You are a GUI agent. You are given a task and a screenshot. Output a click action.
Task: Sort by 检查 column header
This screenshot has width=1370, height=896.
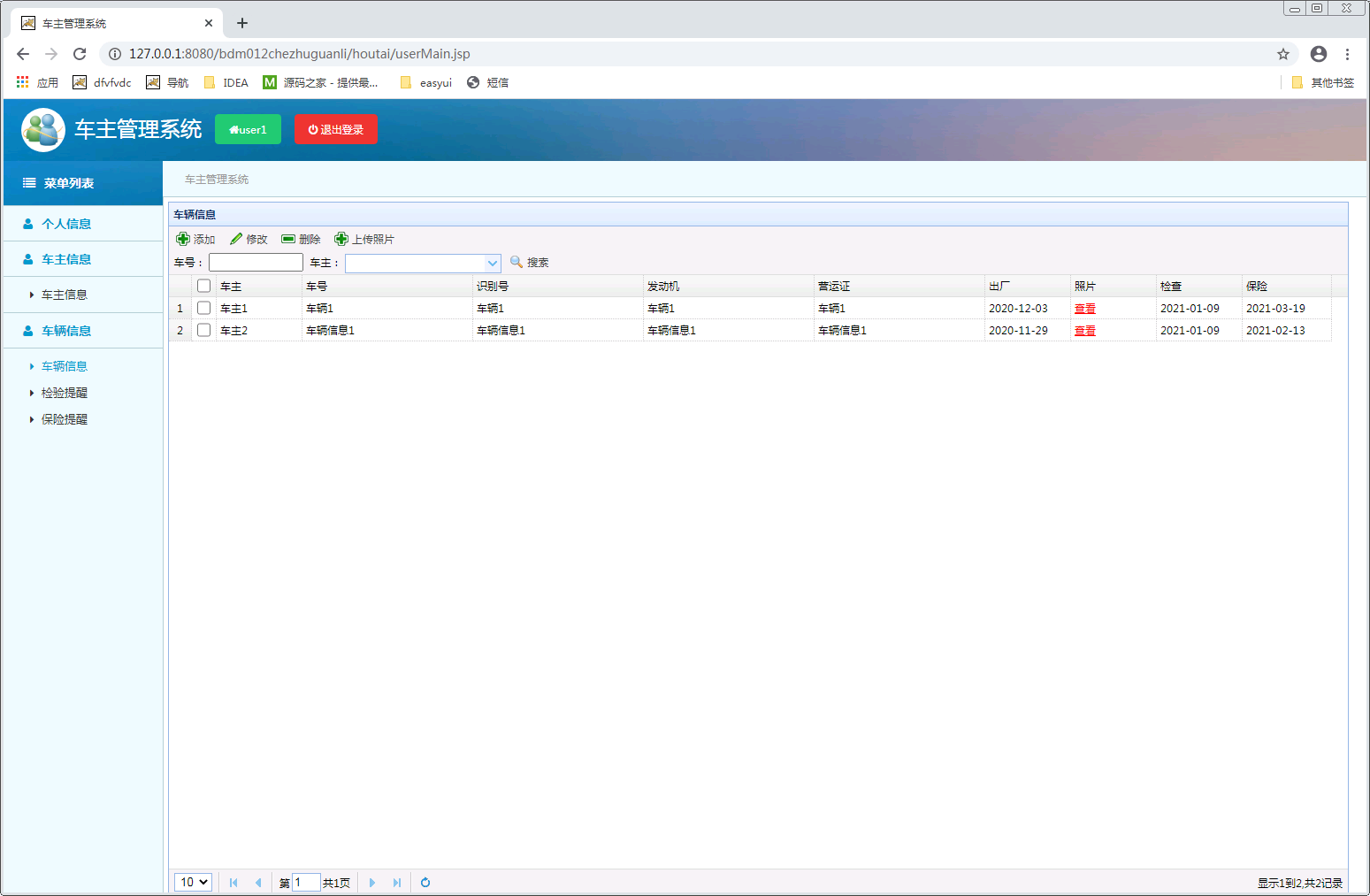[1198, 286]
